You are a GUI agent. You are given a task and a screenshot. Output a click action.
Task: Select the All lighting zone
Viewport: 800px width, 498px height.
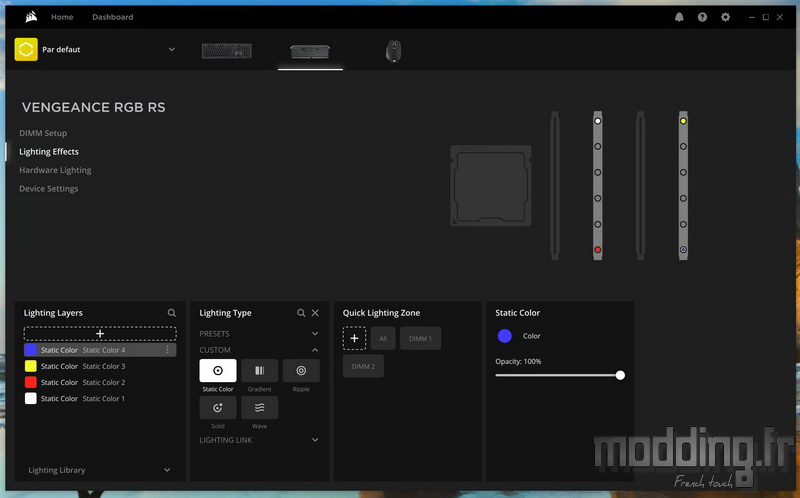click(x=383, y=338)
